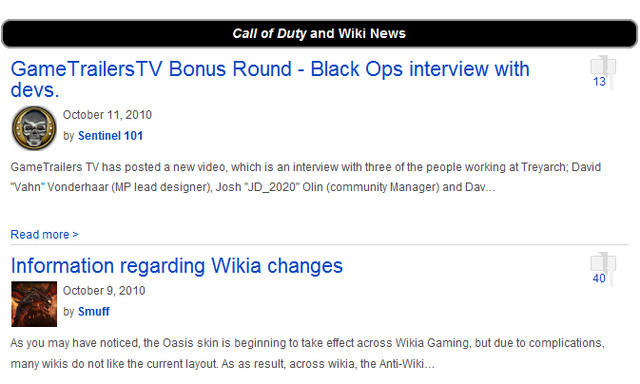Visit Smuff's user profile link
The image size is (640, 384).
94,312
